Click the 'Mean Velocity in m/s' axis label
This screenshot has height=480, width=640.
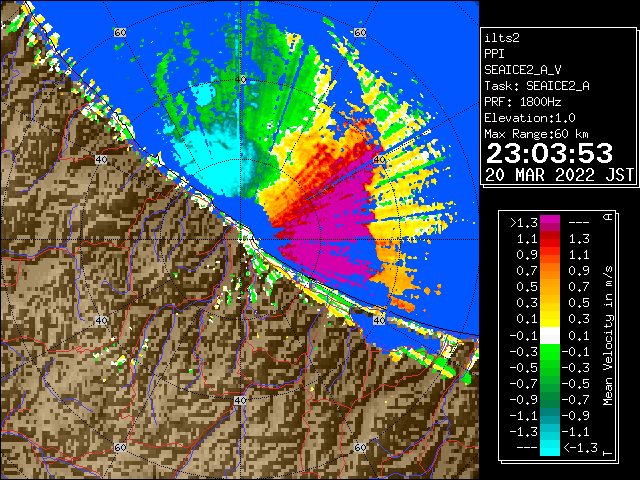click(608, 336)
